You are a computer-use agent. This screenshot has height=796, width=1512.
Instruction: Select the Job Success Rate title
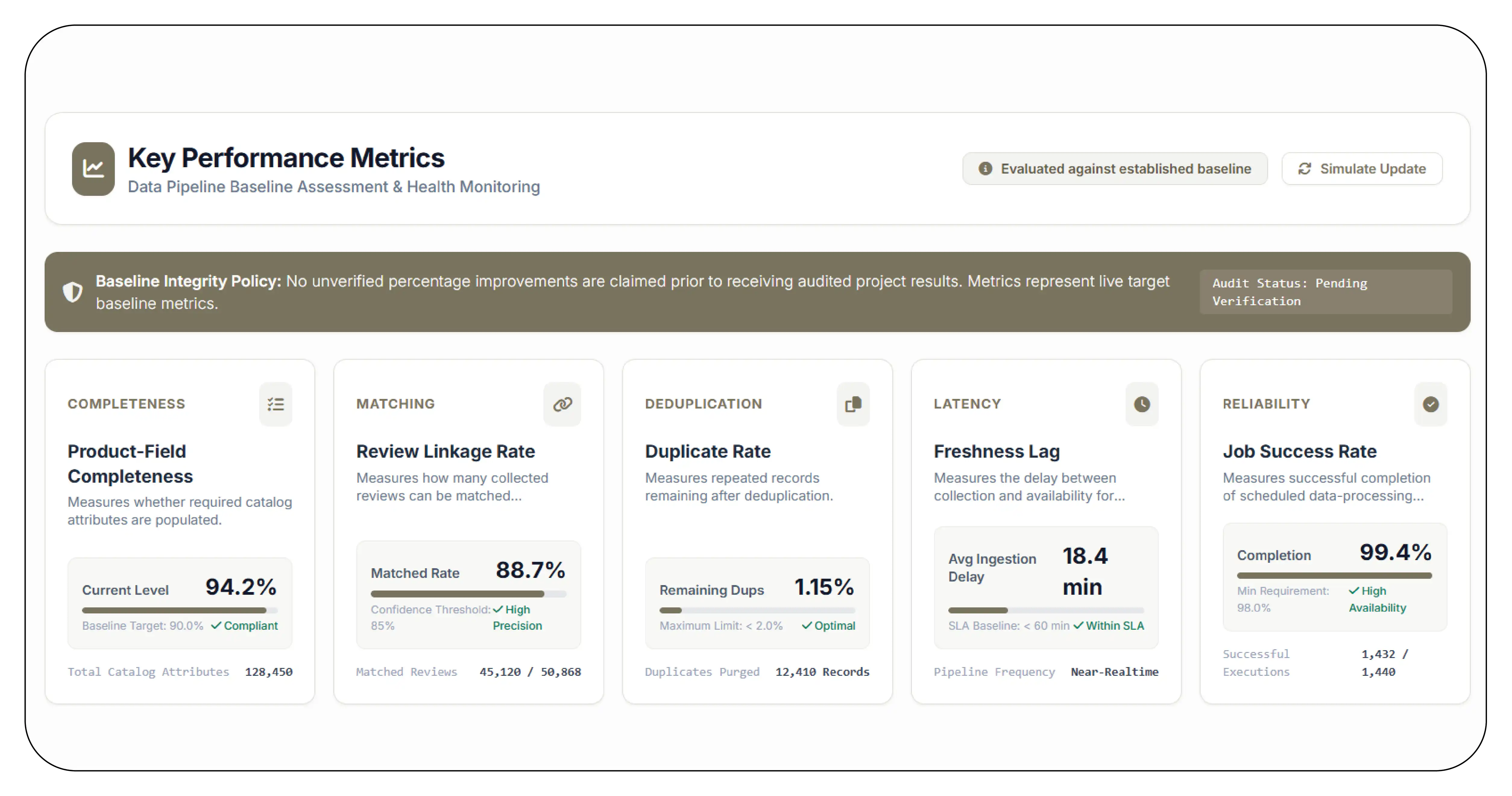[1299, 452]
